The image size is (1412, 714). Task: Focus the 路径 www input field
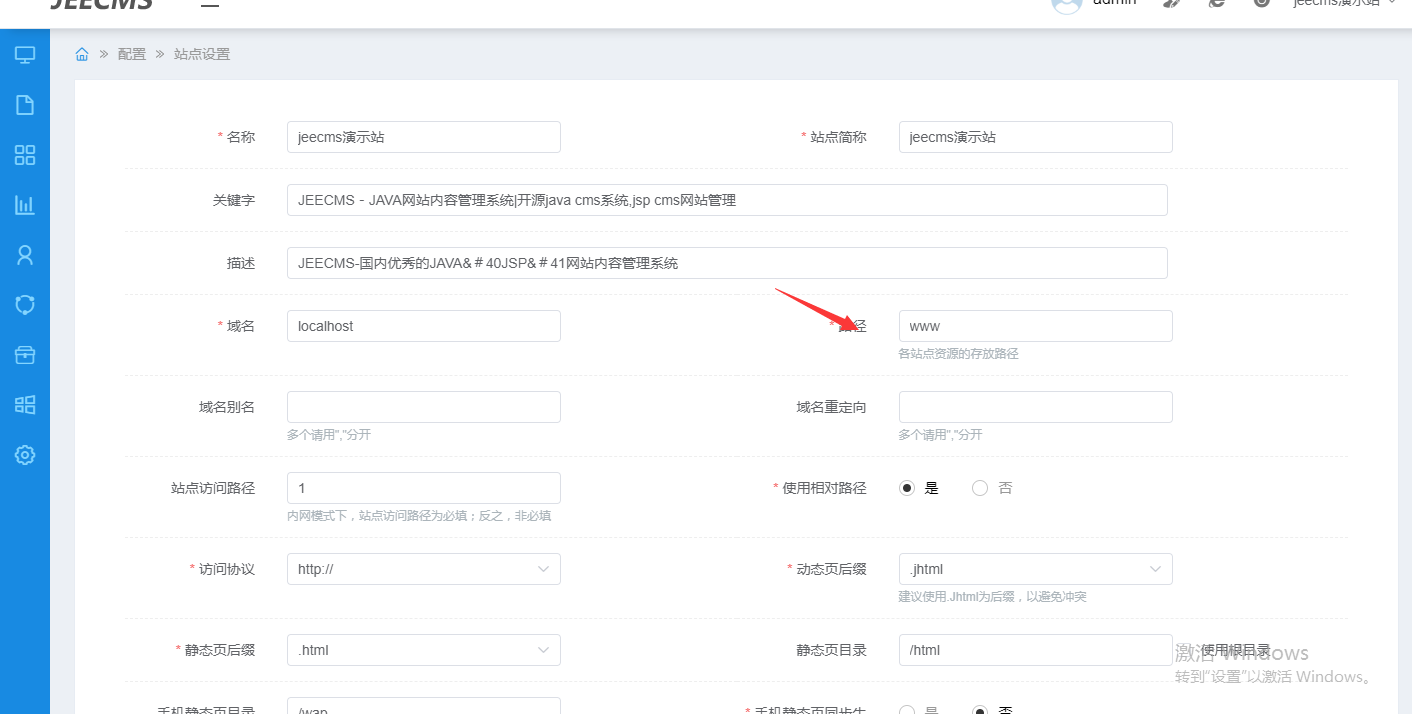(1036, 326)
